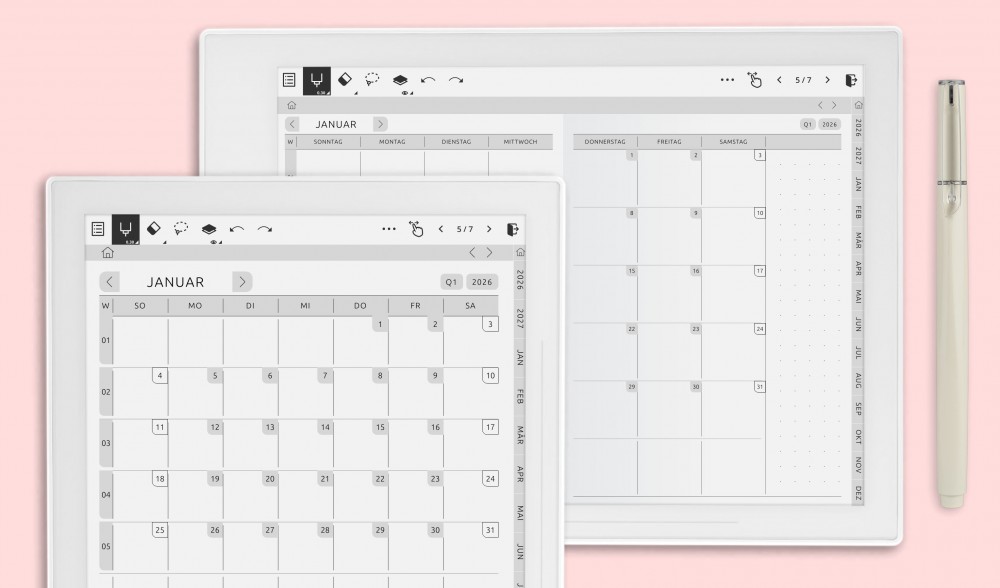Toggle the eraser tool on the back tablet
The image size is (1000, 588).
point(344,80)
